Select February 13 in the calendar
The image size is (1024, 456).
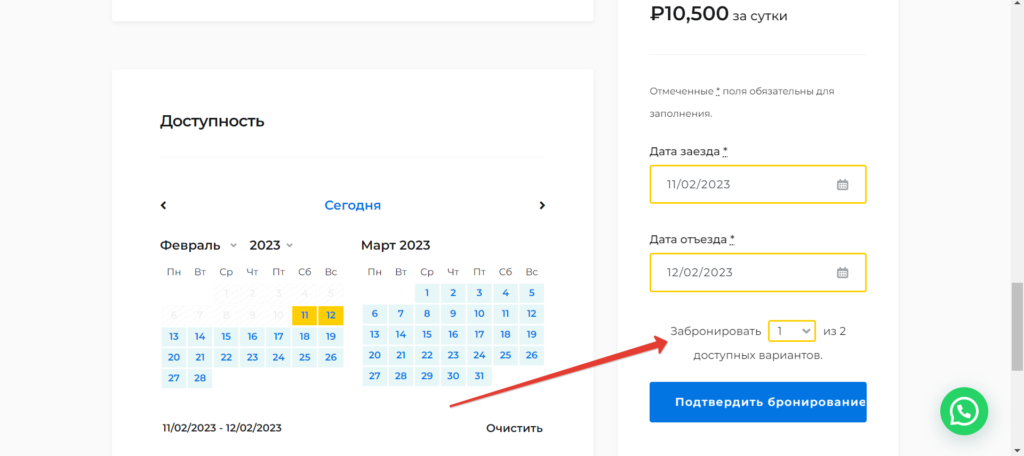click(x=174, y=336)
